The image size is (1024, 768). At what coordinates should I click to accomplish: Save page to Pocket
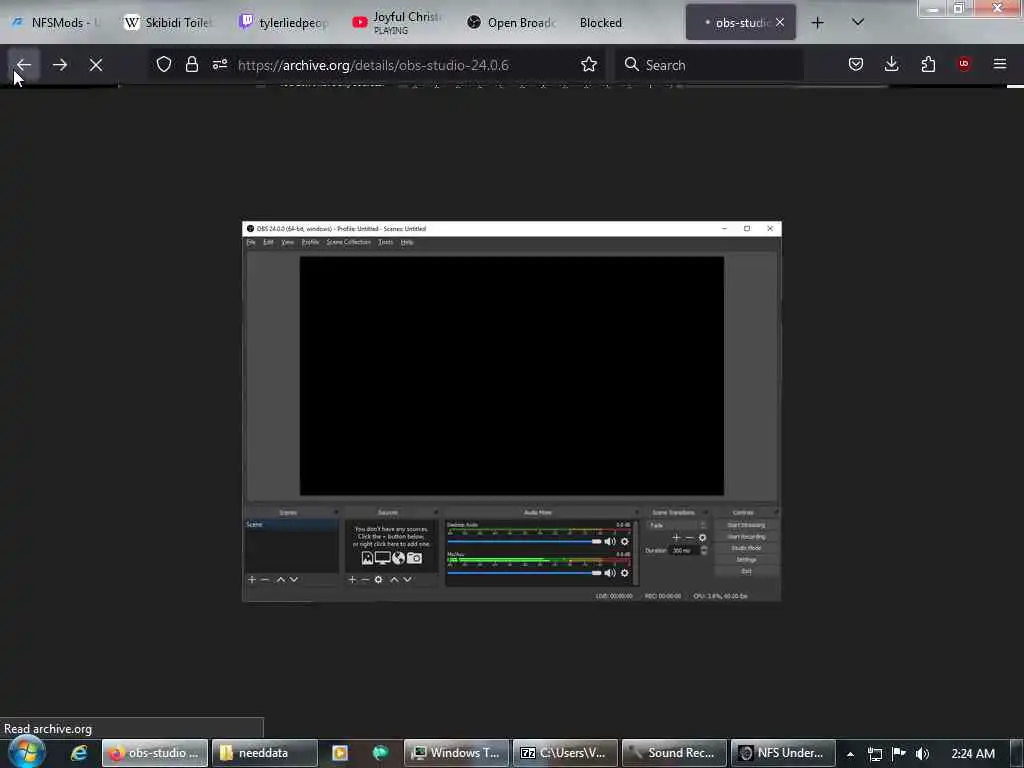coord(856,64)
